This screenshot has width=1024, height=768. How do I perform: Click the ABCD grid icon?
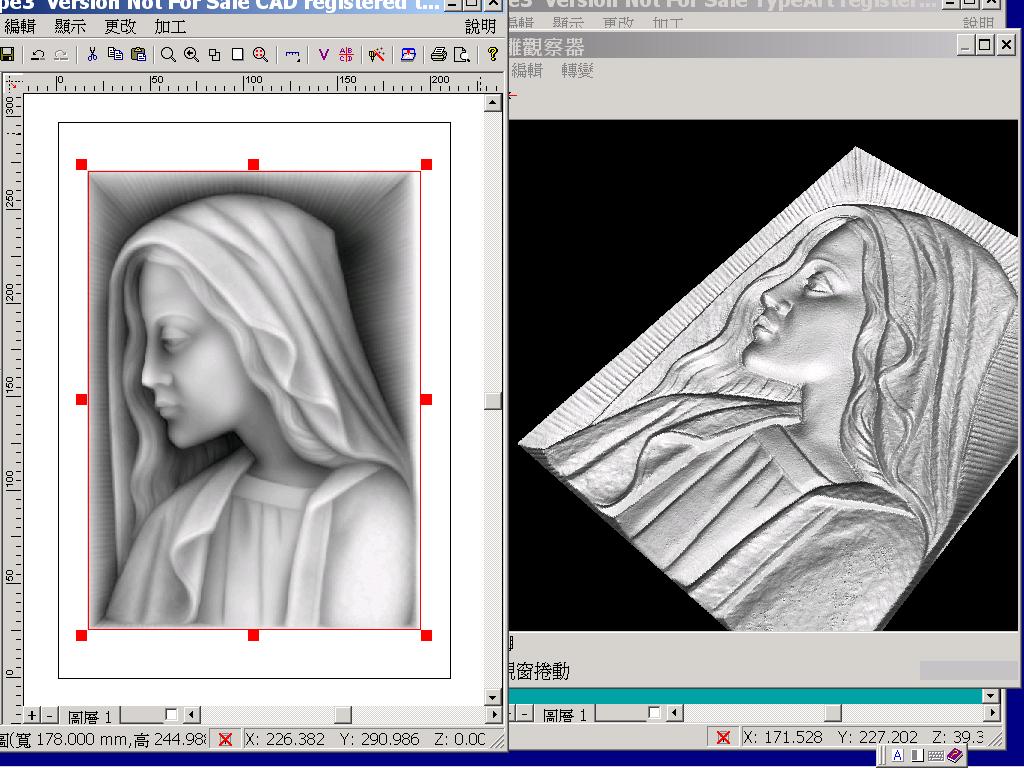point(346,54)
